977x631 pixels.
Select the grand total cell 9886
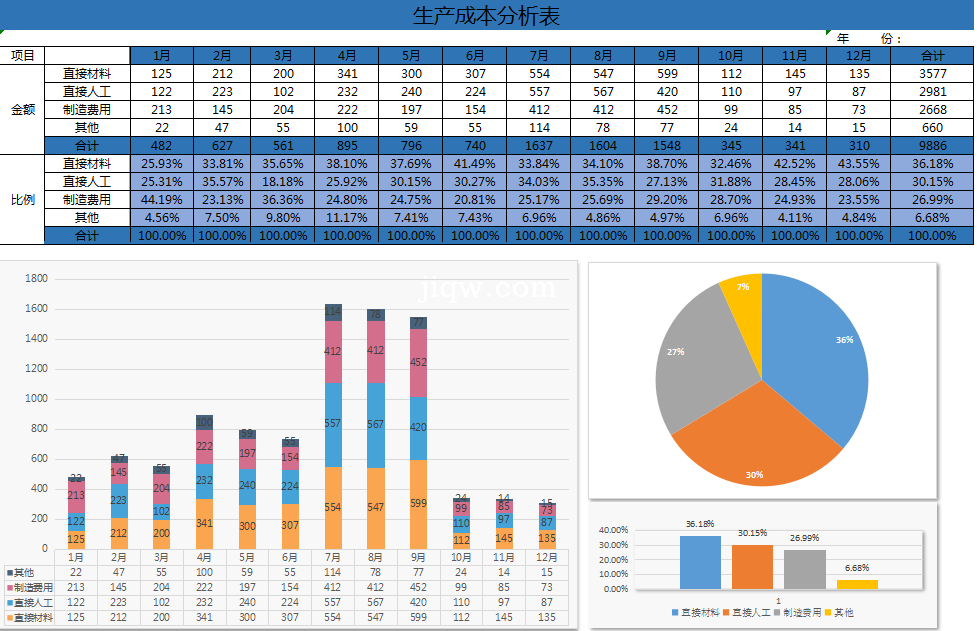coord(932,145)
